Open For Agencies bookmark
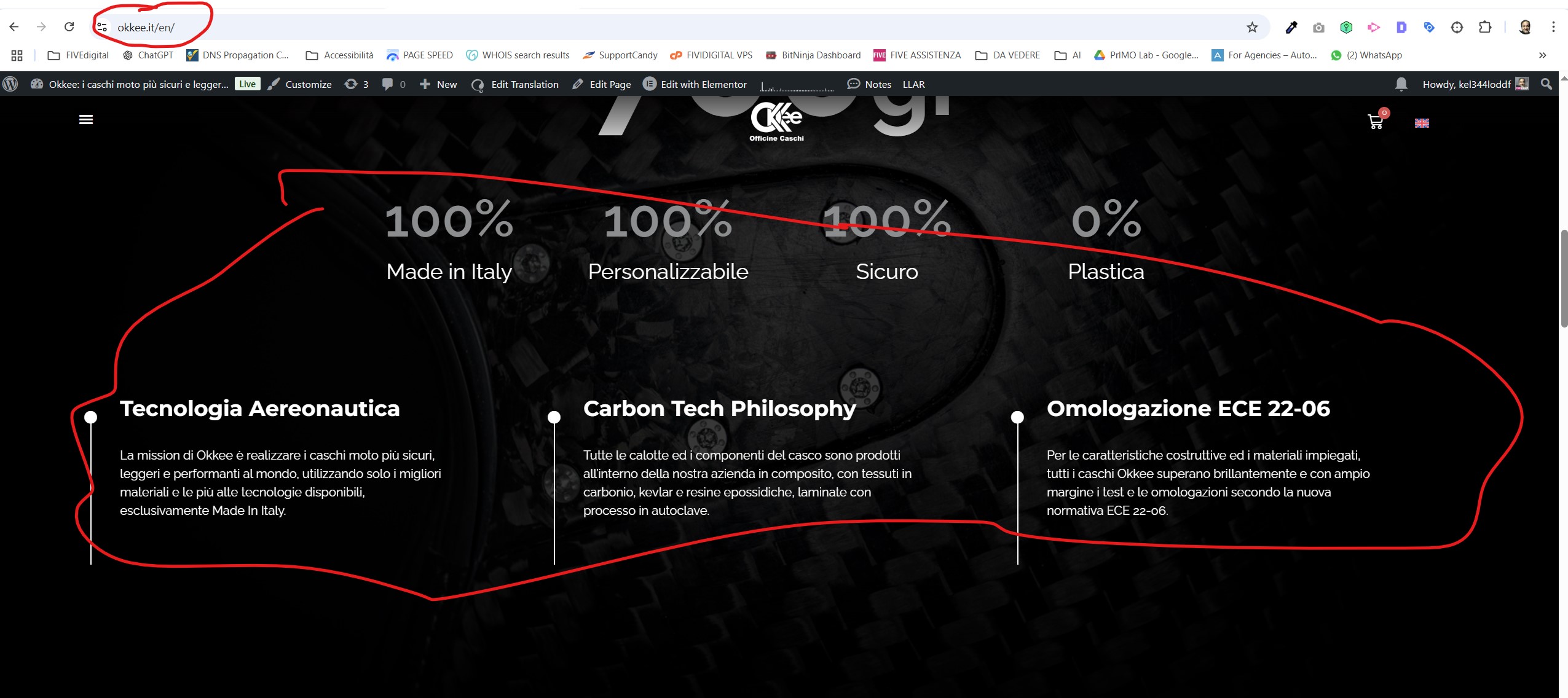 [1264, 55]
